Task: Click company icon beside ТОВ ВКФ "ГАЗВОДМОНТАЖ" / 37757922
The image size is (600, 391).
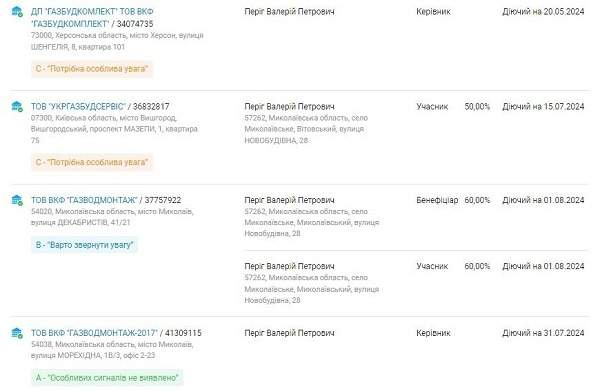Action: pos(17,200)
